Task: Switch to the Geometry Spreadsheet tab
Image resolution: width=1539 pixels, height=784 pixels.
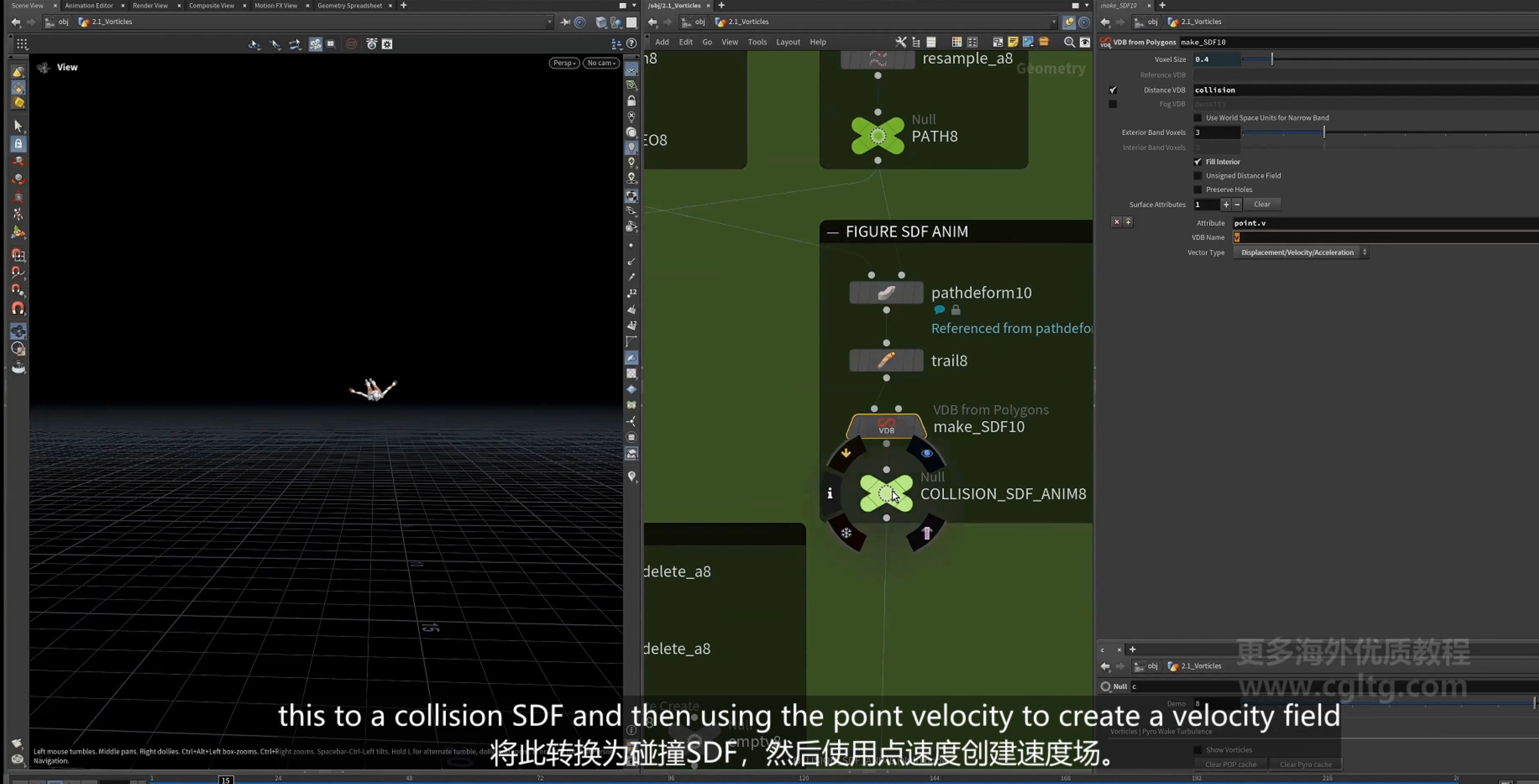Action: [350, 5]
